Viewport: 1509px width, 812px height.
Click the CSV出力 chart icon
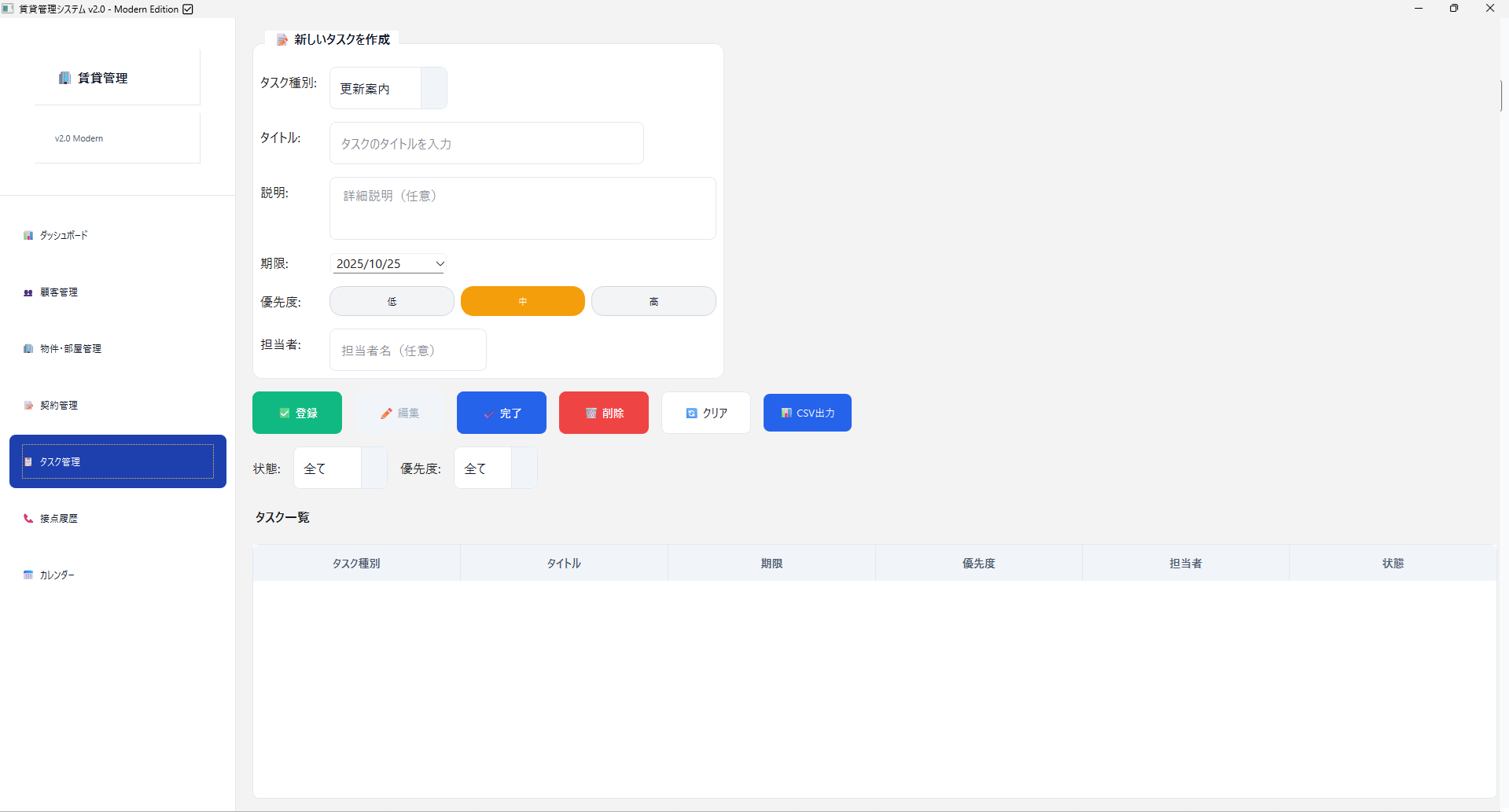click(786, 413)
